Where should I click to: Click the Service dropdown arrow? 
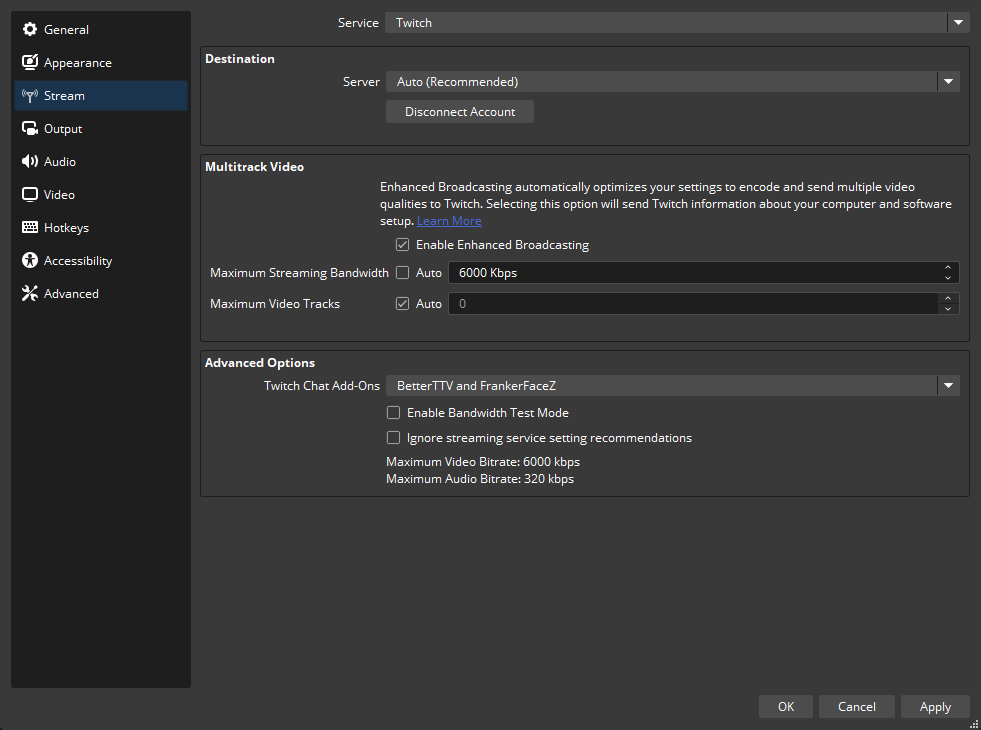958,23
